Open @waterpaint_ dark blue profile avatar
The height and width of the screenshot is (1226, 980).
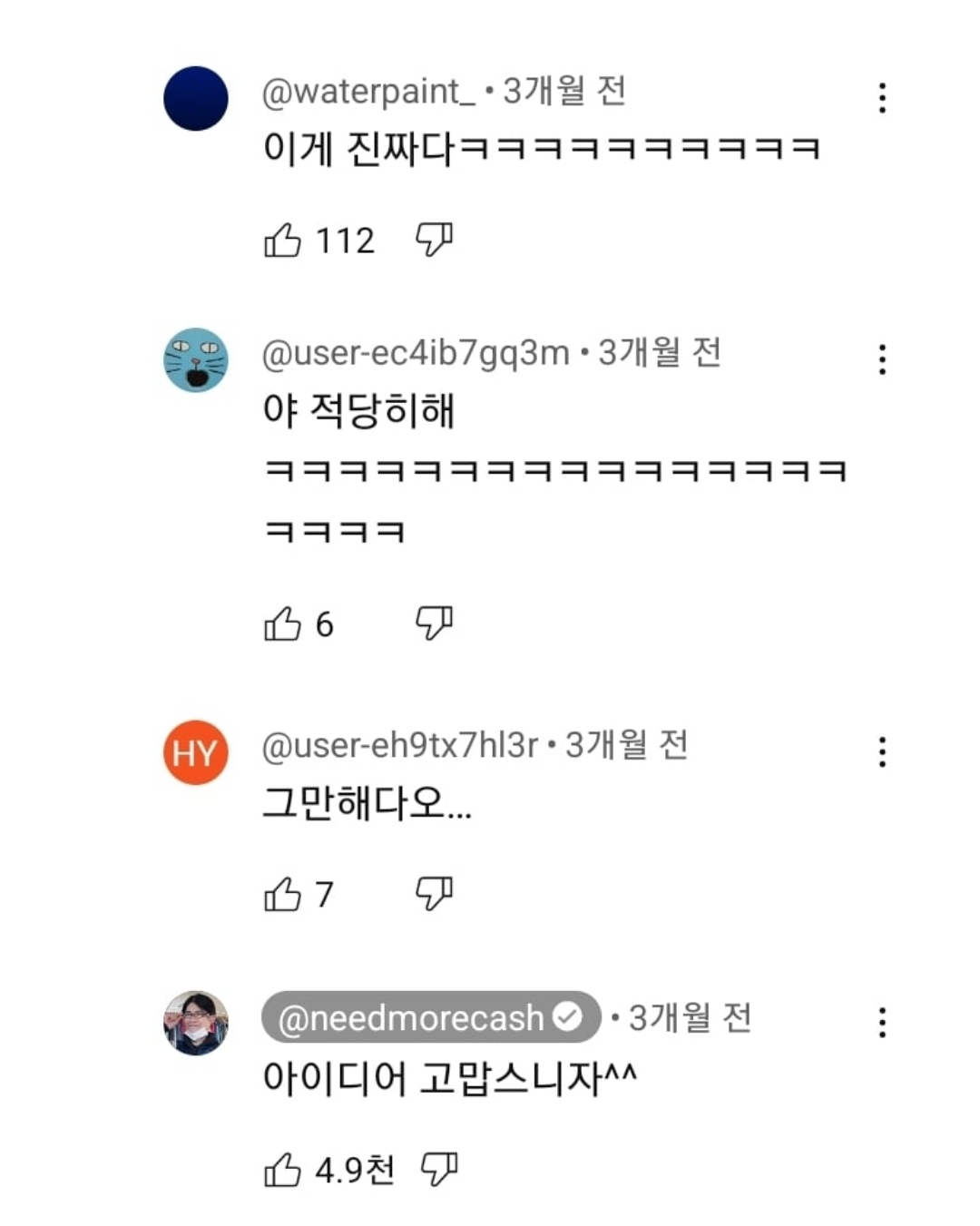[196, 98]
